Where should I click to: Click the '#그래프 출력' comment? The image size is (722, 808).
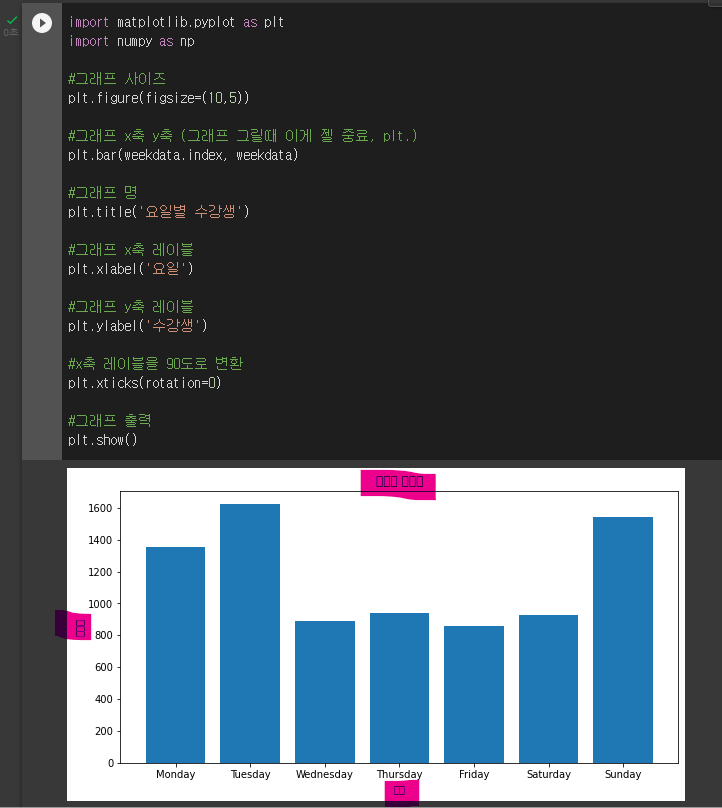coord(109,420)
